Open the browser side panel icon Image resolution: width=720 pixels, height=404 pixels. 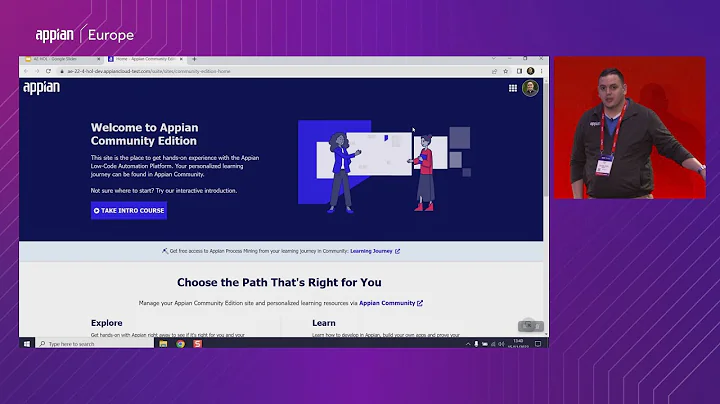pos(519,71)
